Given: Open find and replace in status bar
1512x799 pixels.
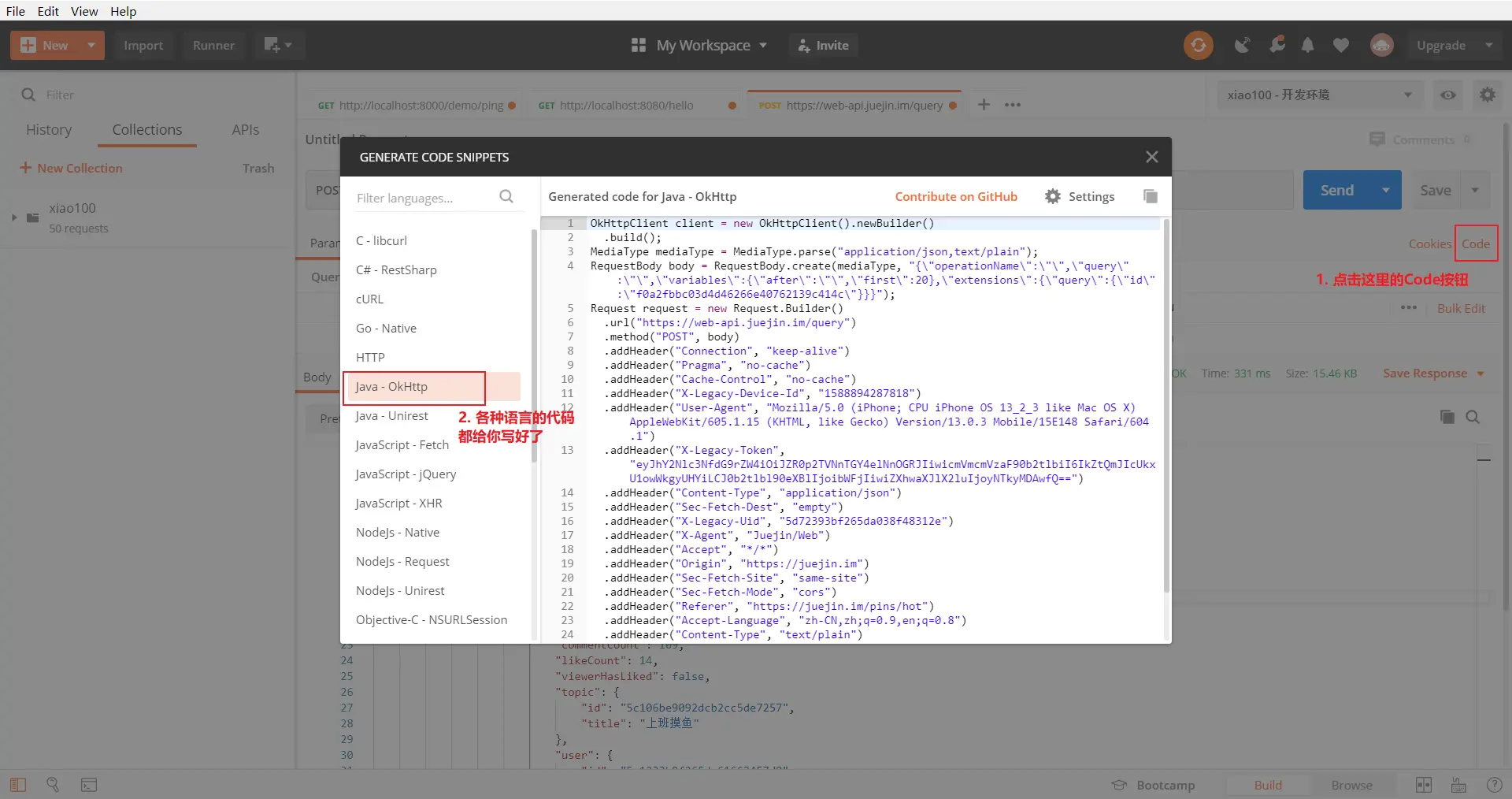Looking at the screenshot, I should 53,785.
